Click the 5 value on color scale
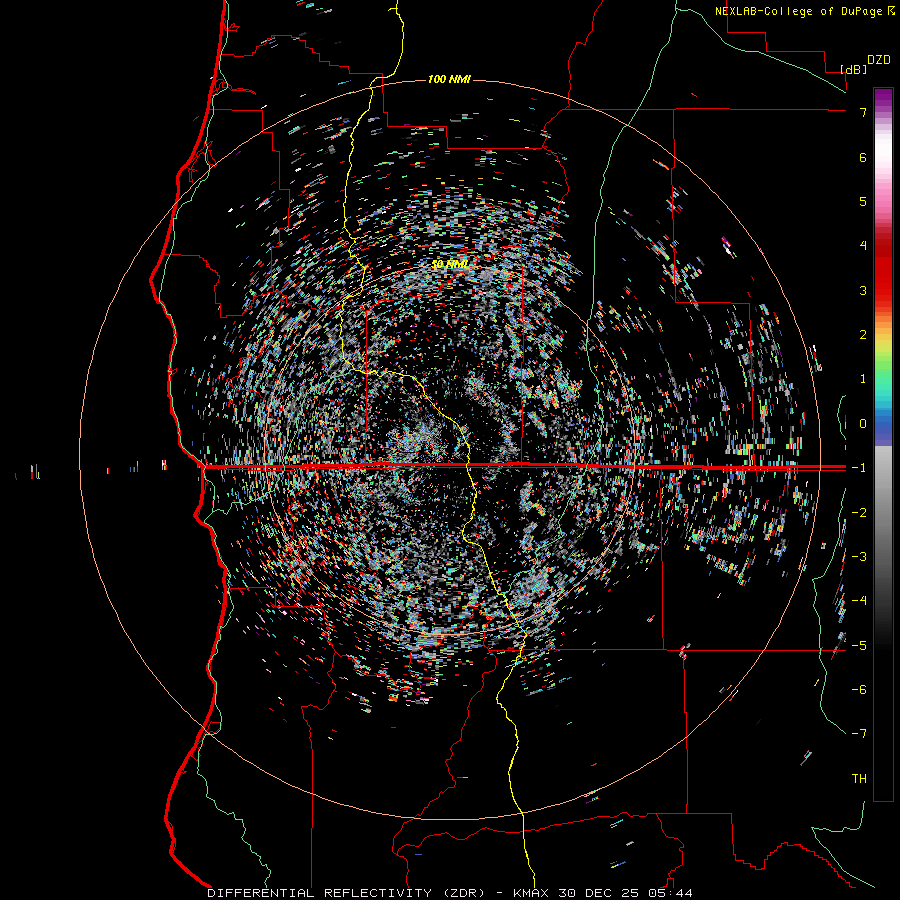The width and height of the screenshot is (900, 900). (x=863, y=201)
